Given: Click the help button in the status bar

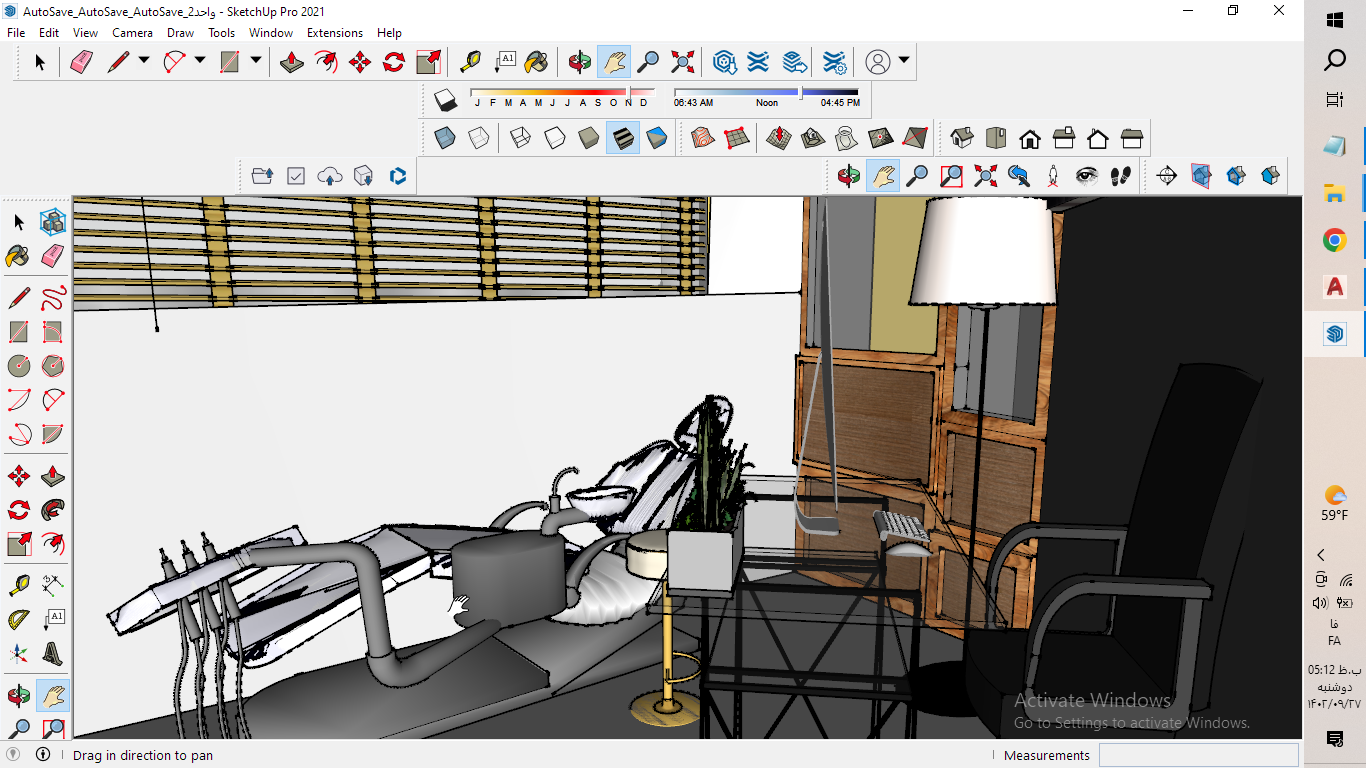Looking at the screenshot, I should click(41, 755).
